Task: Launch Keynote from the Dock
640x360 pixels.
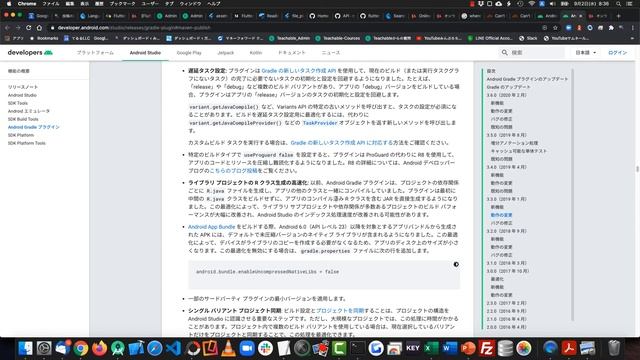Action: click(413, 348)
